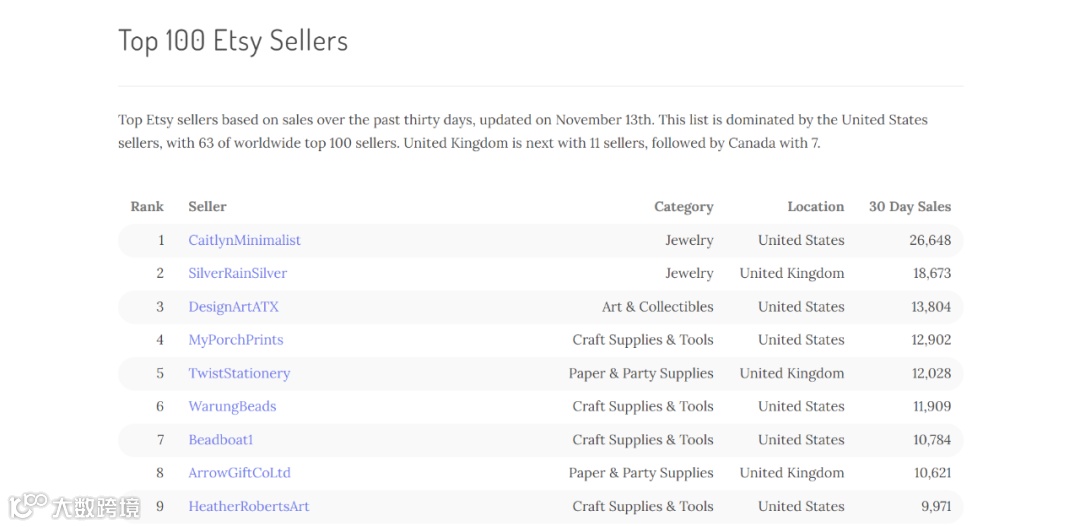Open the CaitlynMinimalist seller link
The image size is (1080, 527).
[x=245, y=240]
